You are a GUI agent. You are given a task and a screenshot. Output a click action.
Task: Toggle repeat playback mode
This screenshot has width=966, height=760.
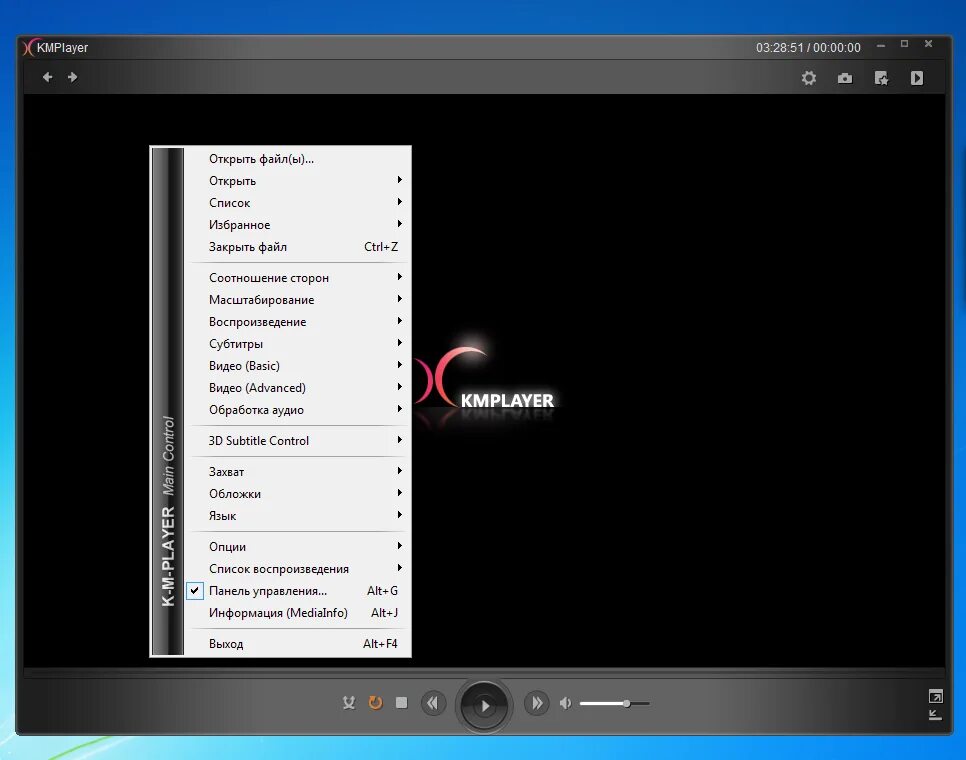coord(375,703)
